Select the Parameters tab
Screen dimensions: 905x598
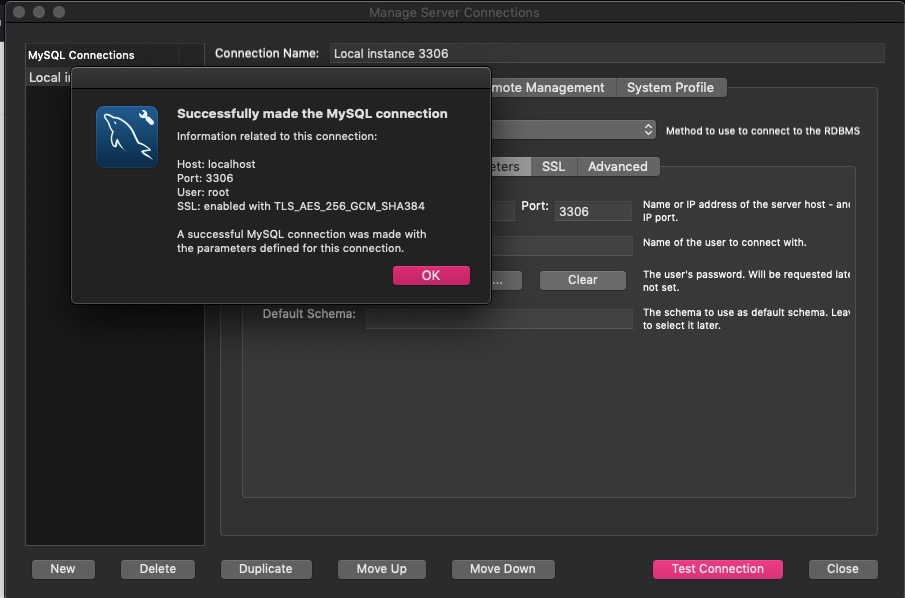coord(510,167)
